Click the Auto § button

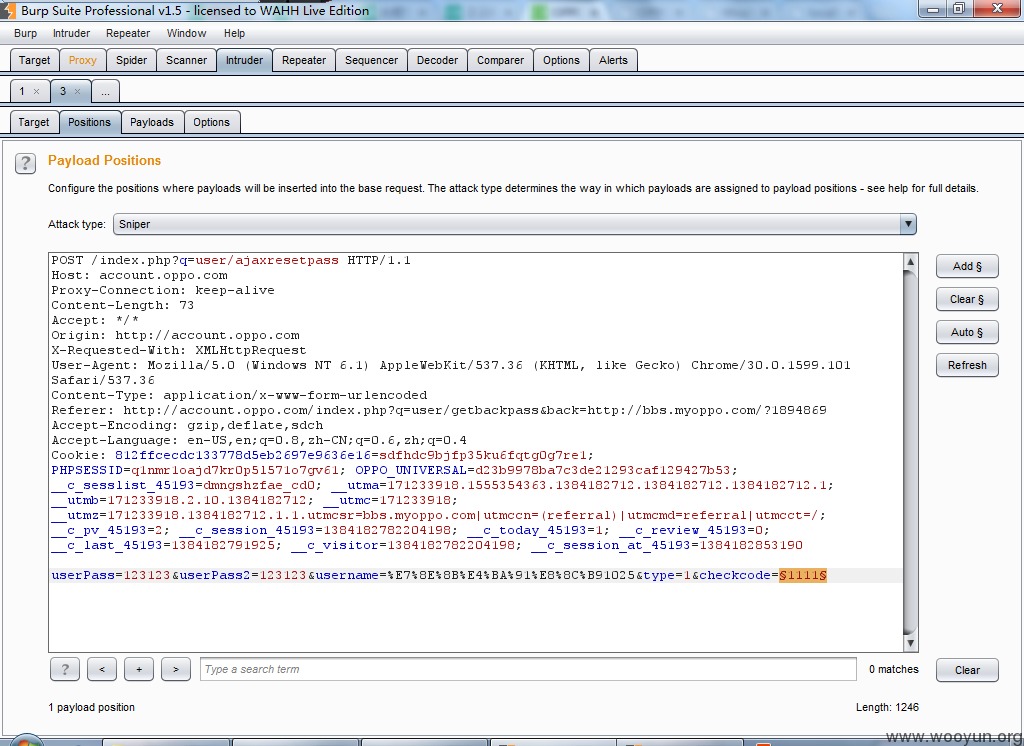pos(967,332)
